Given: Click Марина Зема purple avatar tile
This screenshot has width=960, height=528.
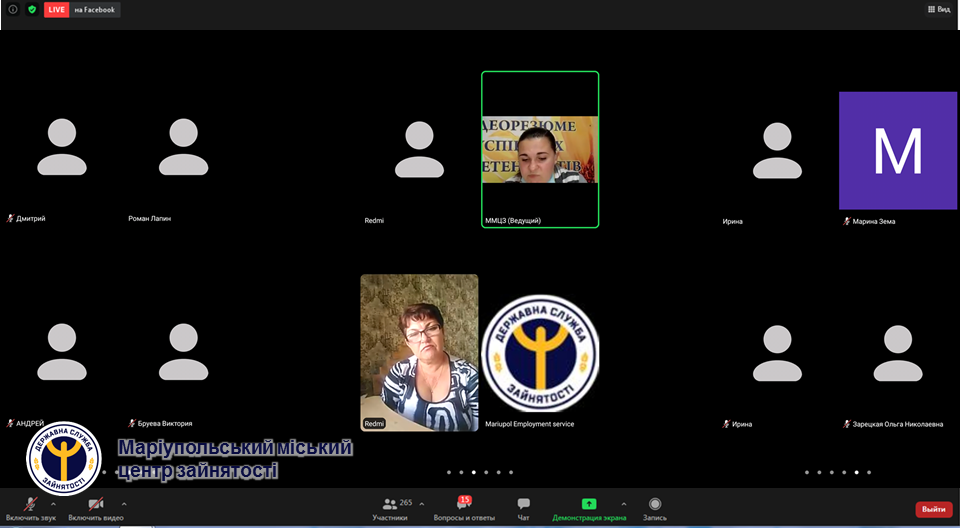Looking at the screenshot, I should click(x=897, y=150).
